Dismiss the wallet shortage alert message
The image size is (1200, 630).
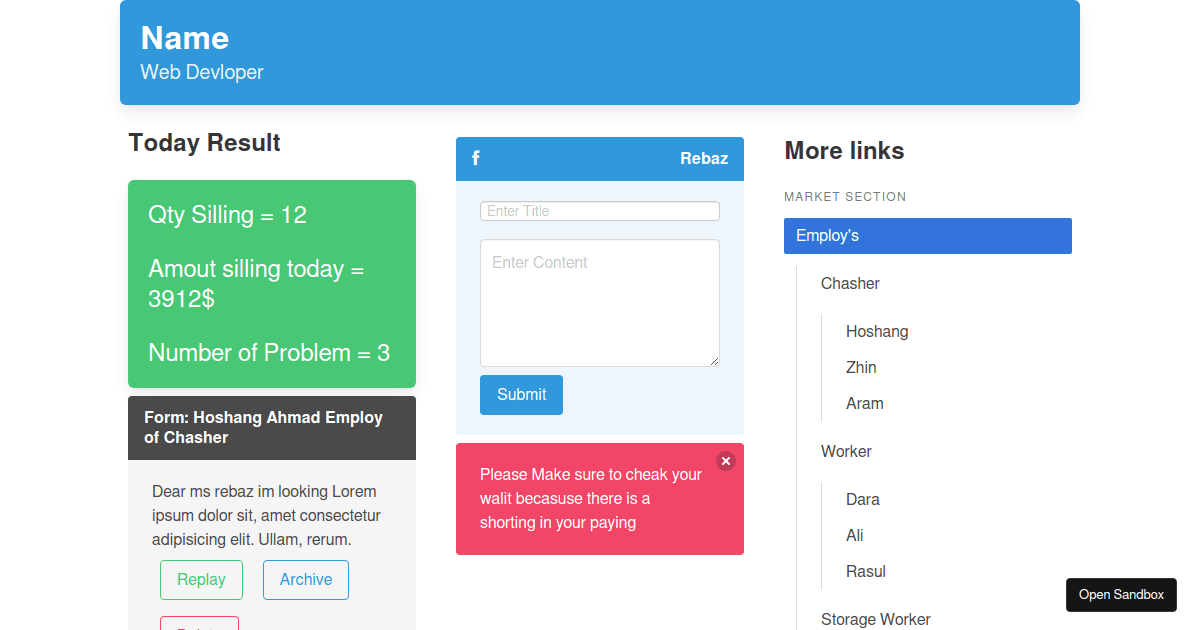(725, 461)
